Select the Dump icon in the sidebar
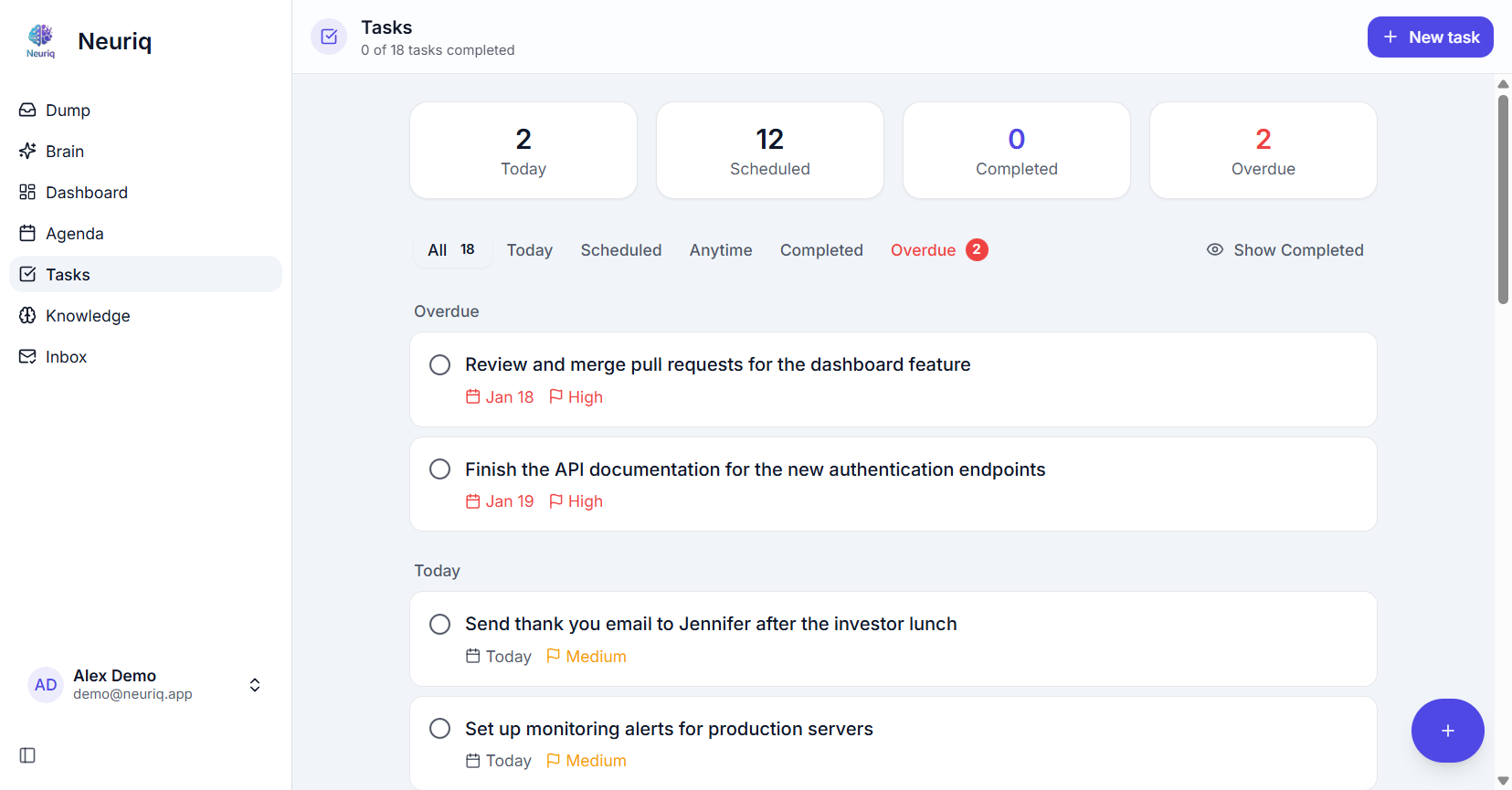 (27, 110)
